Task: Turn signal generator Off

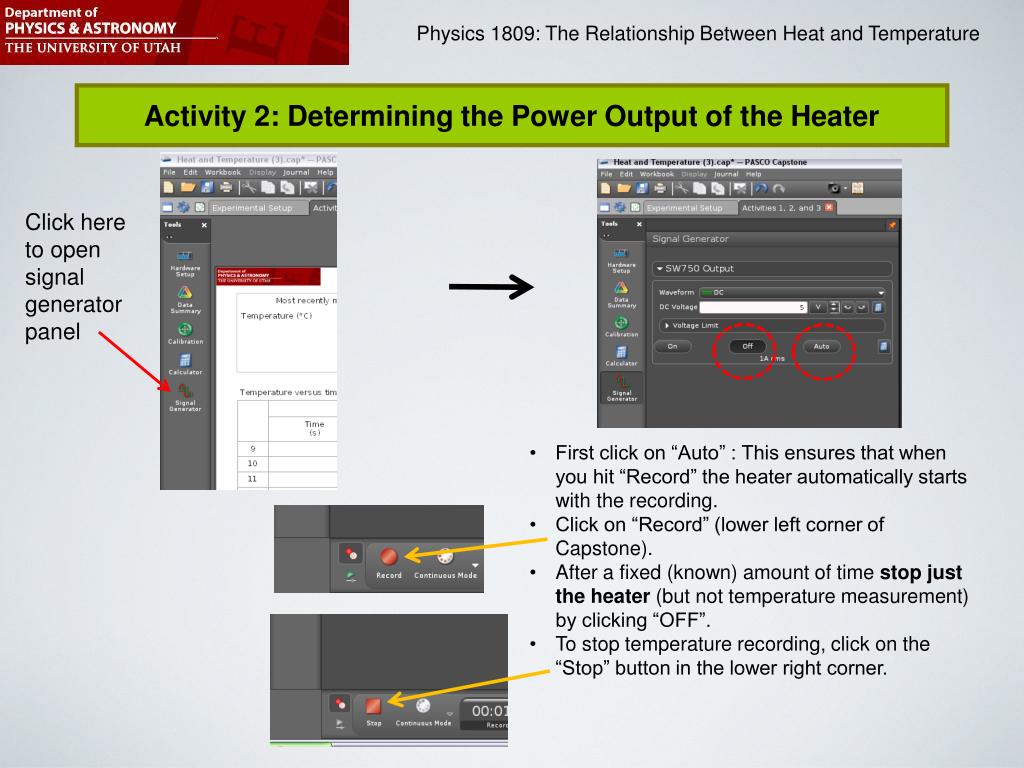Action: coord(748,346)
